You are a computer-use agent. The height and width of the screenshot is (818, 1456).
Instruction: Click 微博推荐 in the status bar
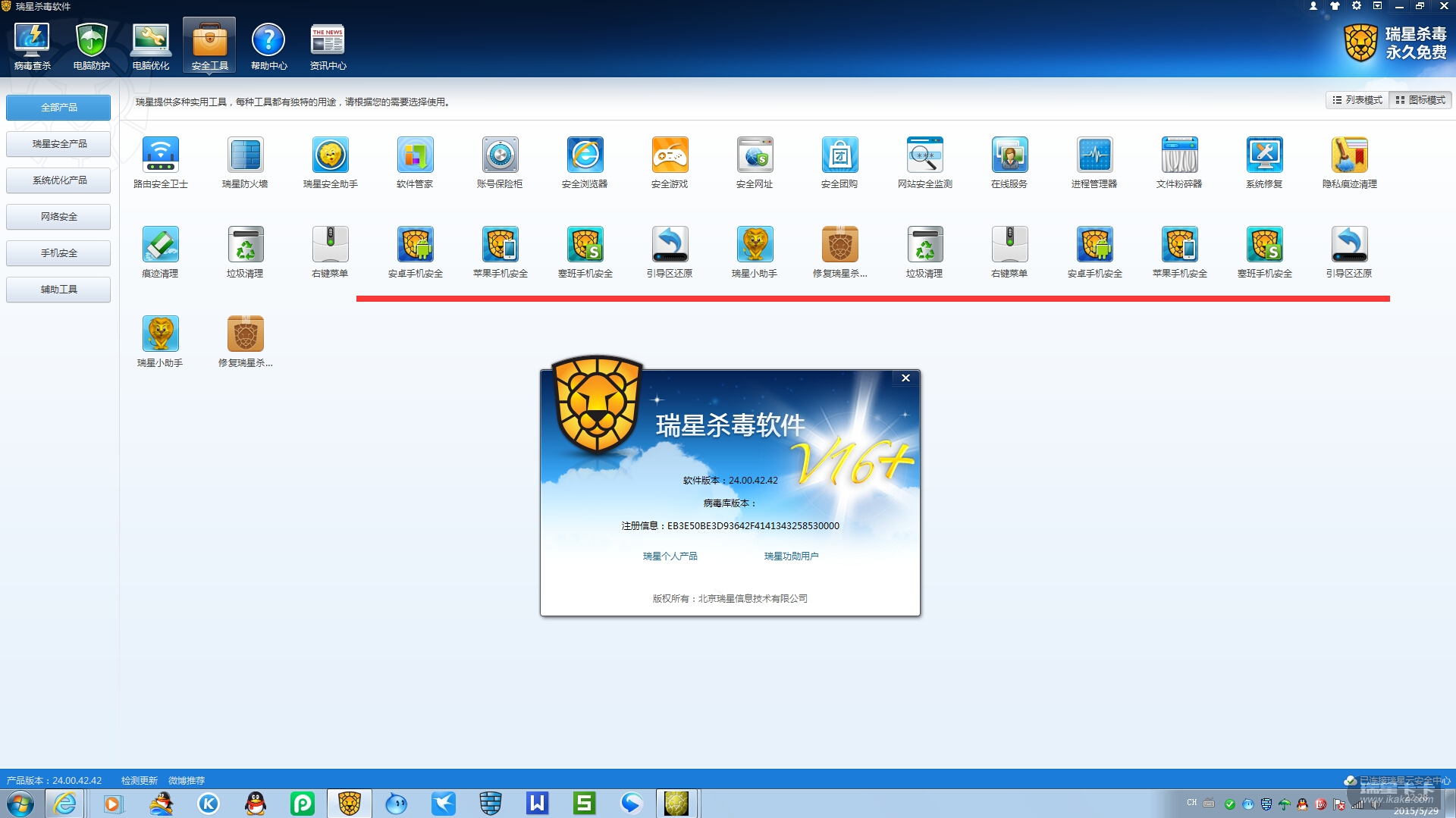(x=187, y=781)
